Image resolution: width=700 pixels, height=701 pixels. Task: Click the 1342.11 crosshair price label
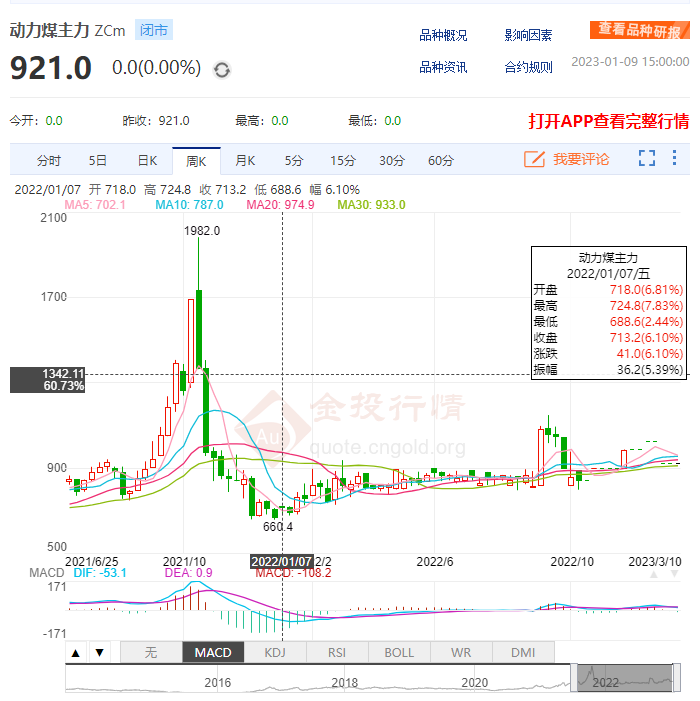pos(47,380)
